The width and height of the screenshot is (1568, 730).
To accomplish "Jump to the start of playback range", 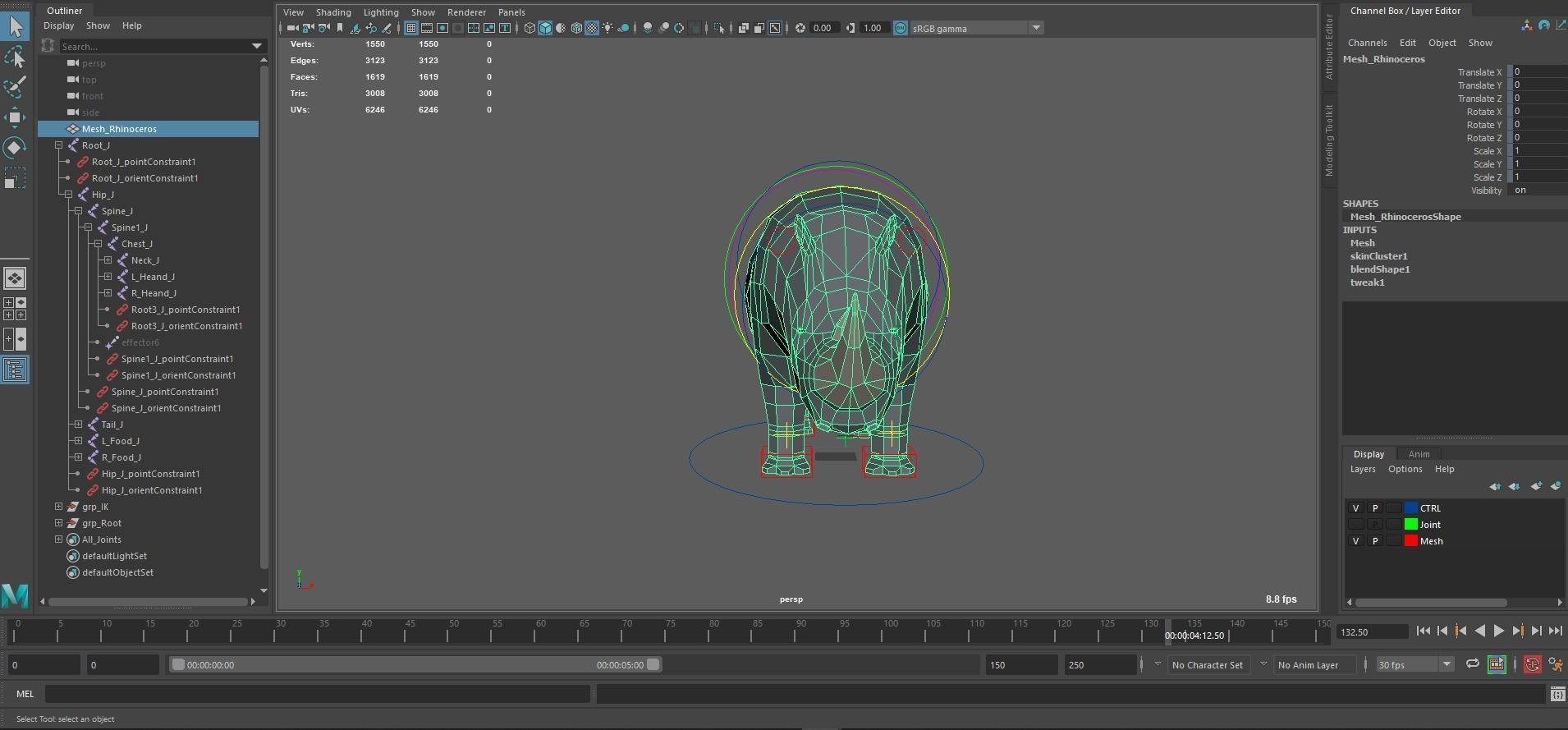I will pos(1423,631).
